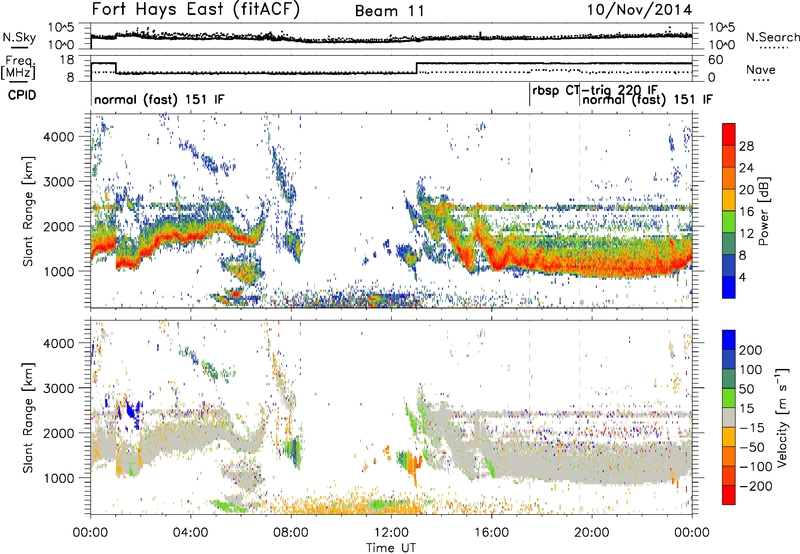Click the 'Time UT' axis label
The height and width of the screenshot is (554, 800).
point(391,548)
